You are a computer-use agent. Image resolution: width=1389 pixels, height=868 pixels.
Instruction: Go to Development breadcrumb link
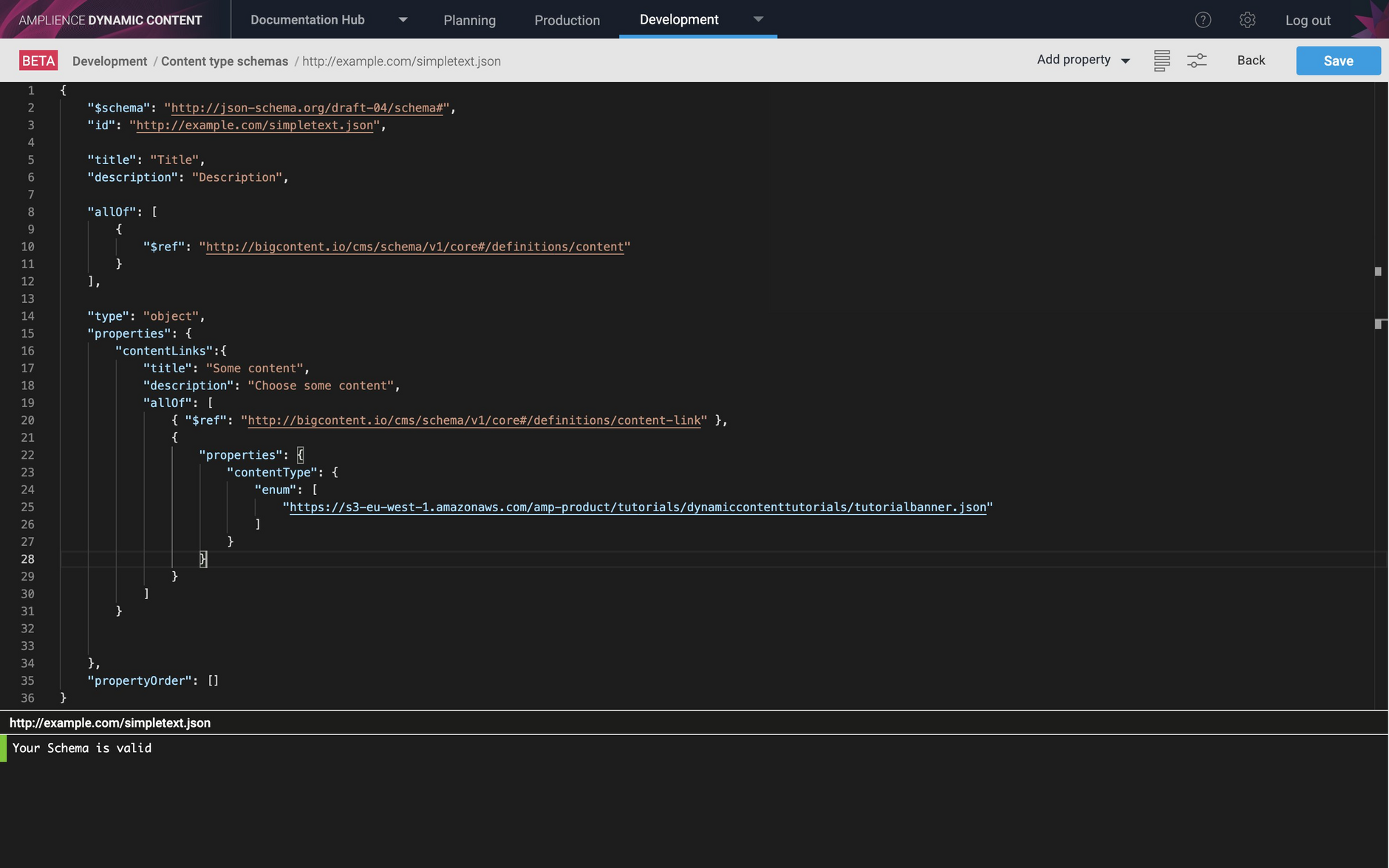(109, 61)
